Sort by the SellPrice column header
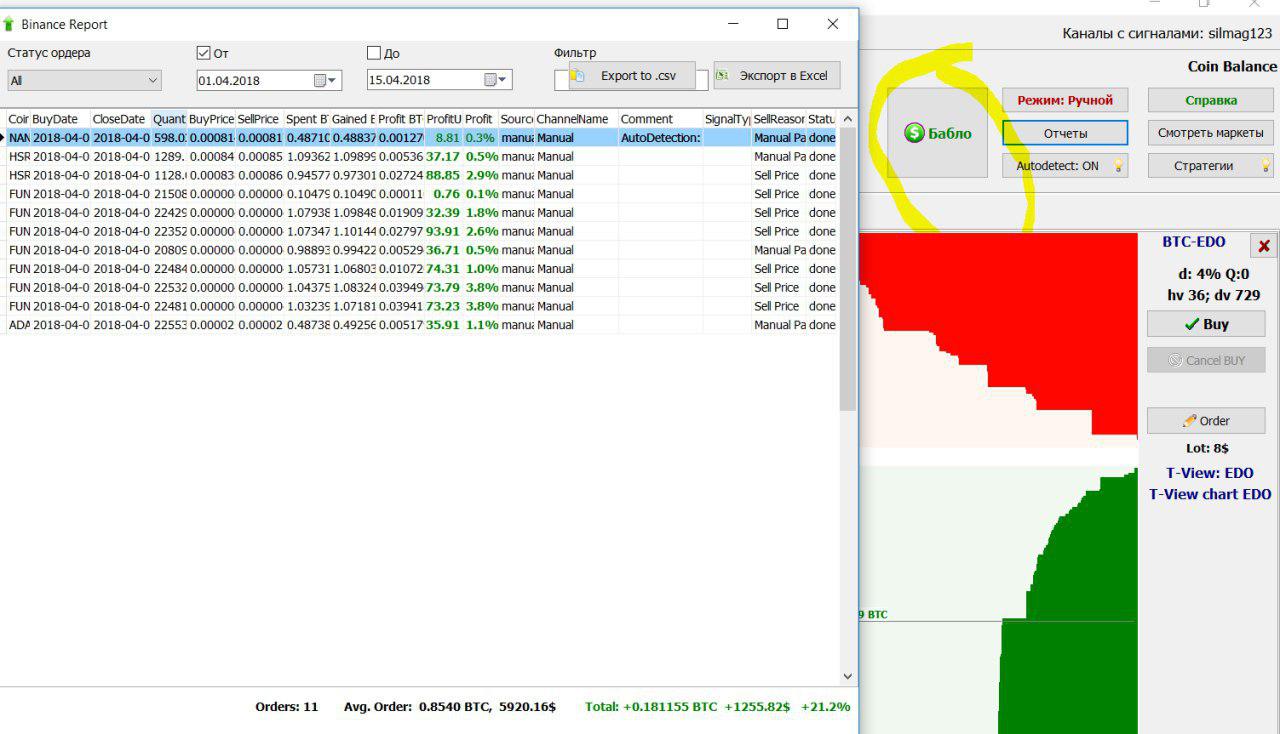The width and height of the screenshot is (1280, 734). tap(259, 119)
